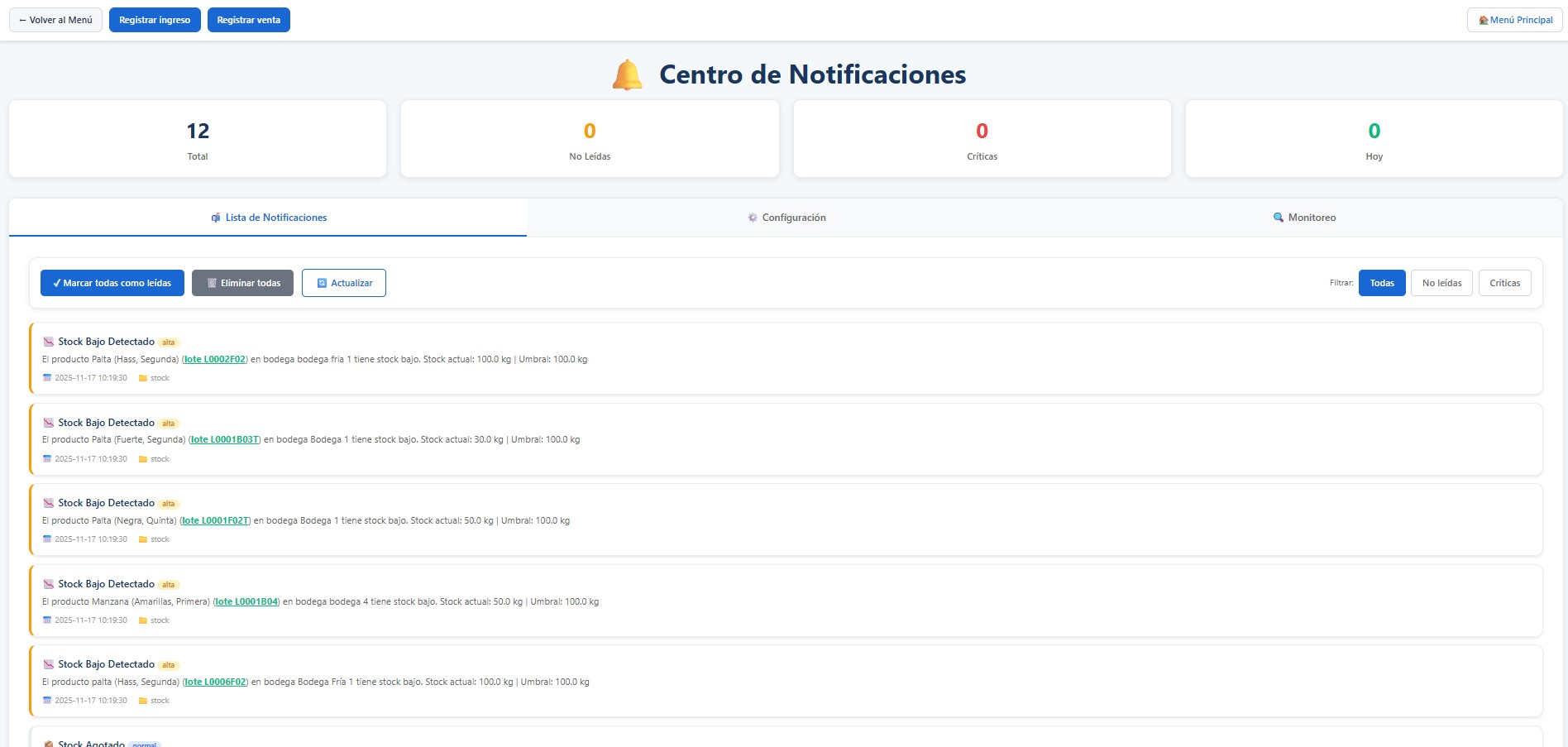The width and height of the screenshot is (1568, 747).
Task: Open the lote L0001B03T link
Action: [x=225, y=439]
